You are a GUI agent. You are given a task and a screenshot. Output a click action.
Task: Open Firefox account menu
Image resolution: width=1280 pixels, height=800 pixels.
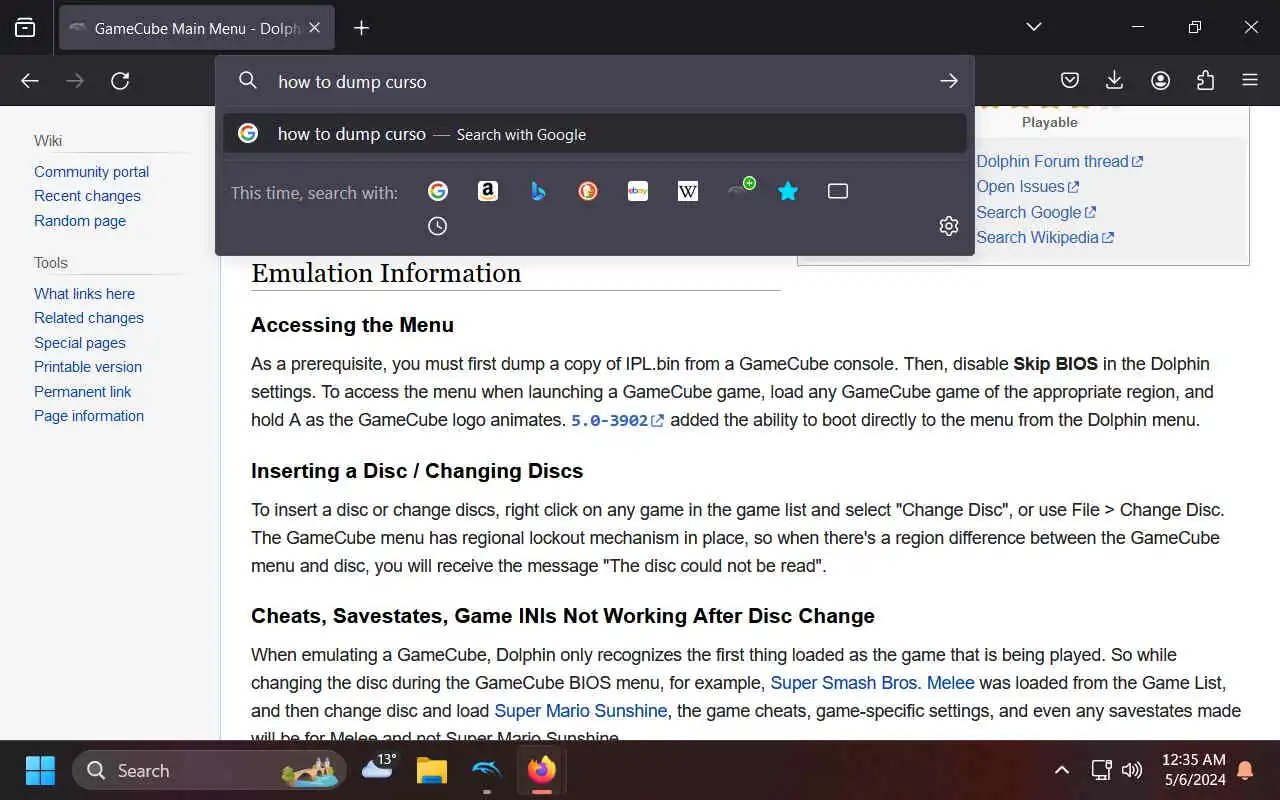tap(1160, 81)
